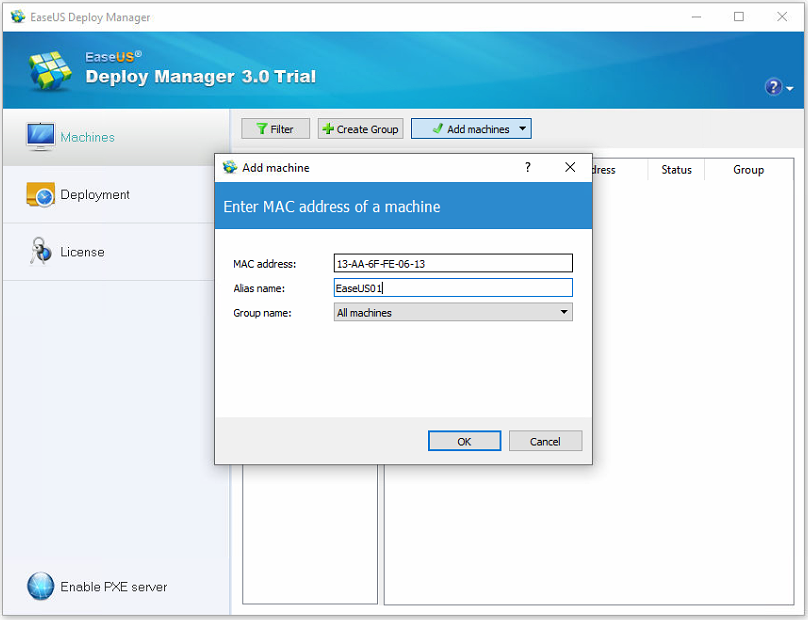Sort by the Status column header

[676, 170]
